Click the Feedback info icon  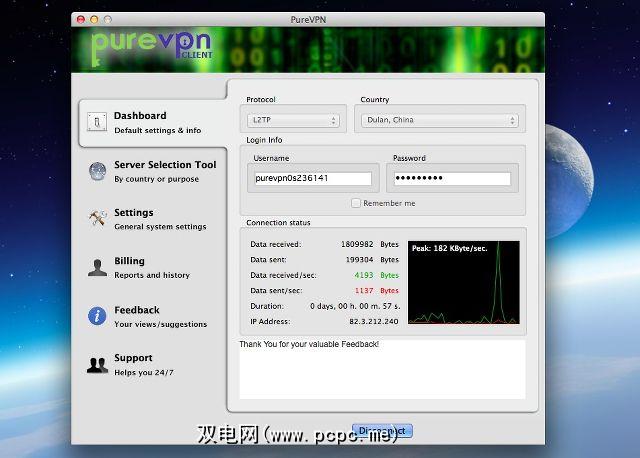coord(97,316)
